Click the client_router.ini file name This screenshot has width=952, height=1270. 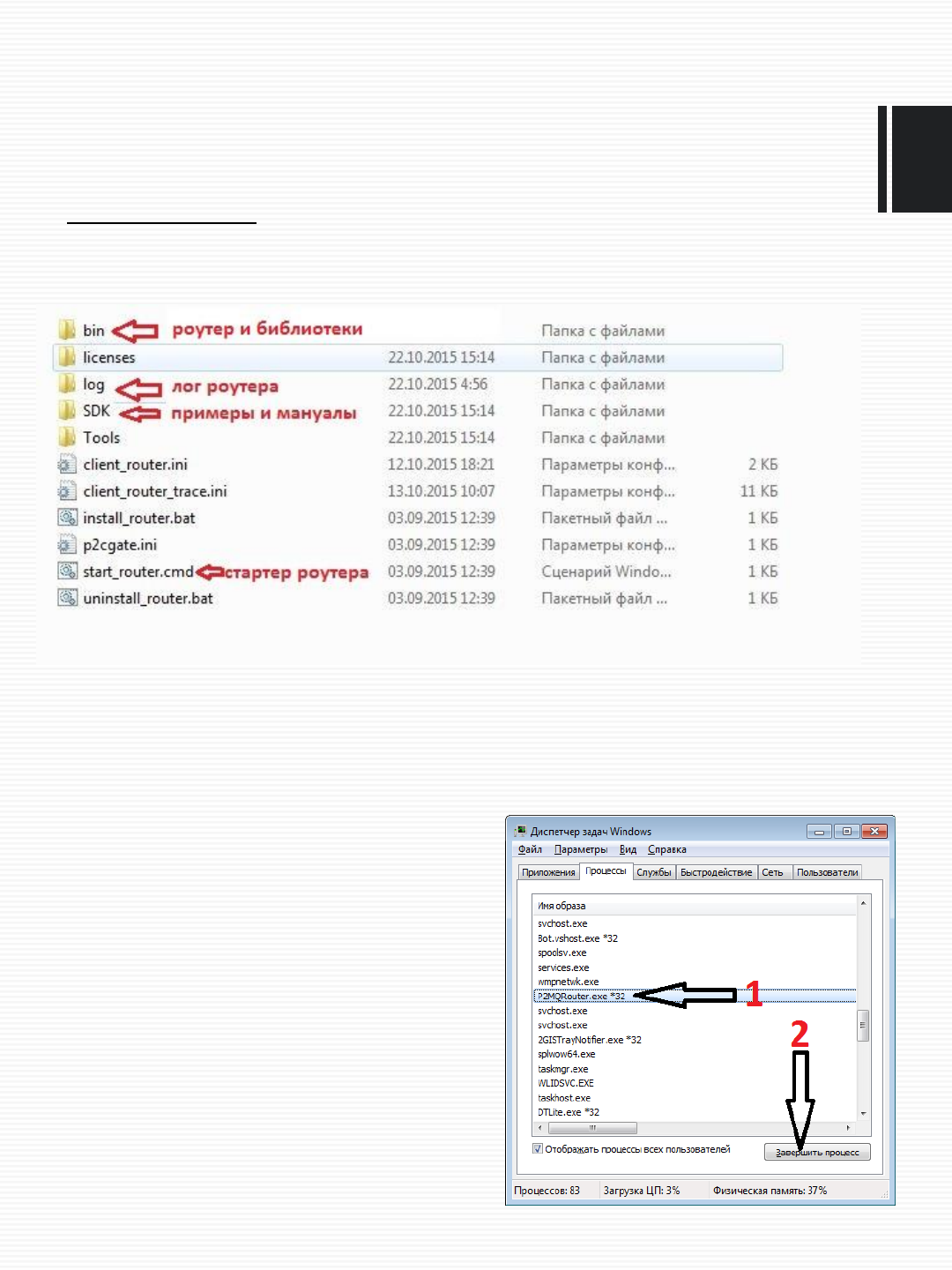(135, 464)
